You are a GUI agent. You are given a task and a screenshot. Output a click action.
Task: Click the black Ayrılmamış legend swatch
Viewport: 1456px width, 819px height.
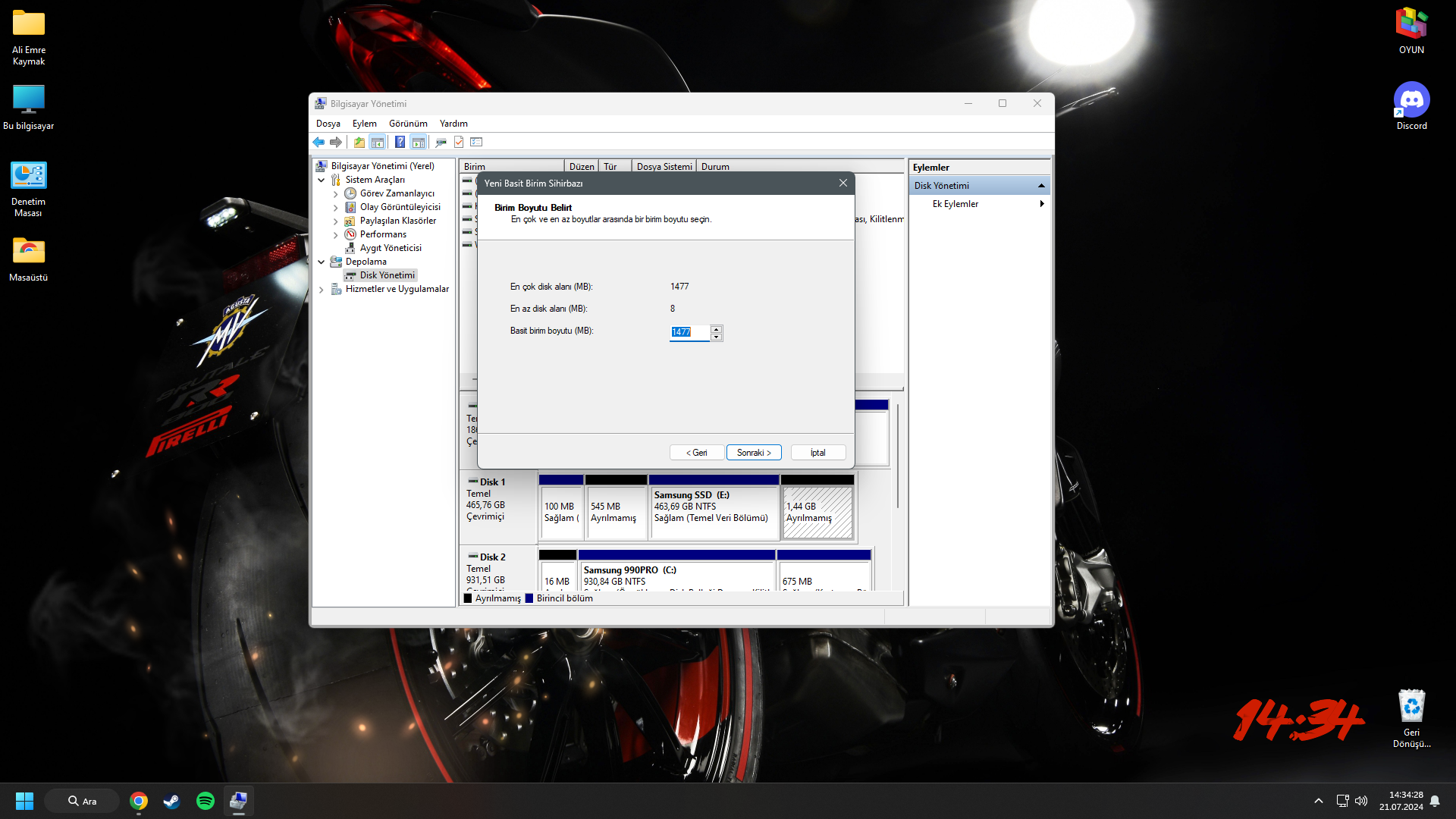pos(468,598)
